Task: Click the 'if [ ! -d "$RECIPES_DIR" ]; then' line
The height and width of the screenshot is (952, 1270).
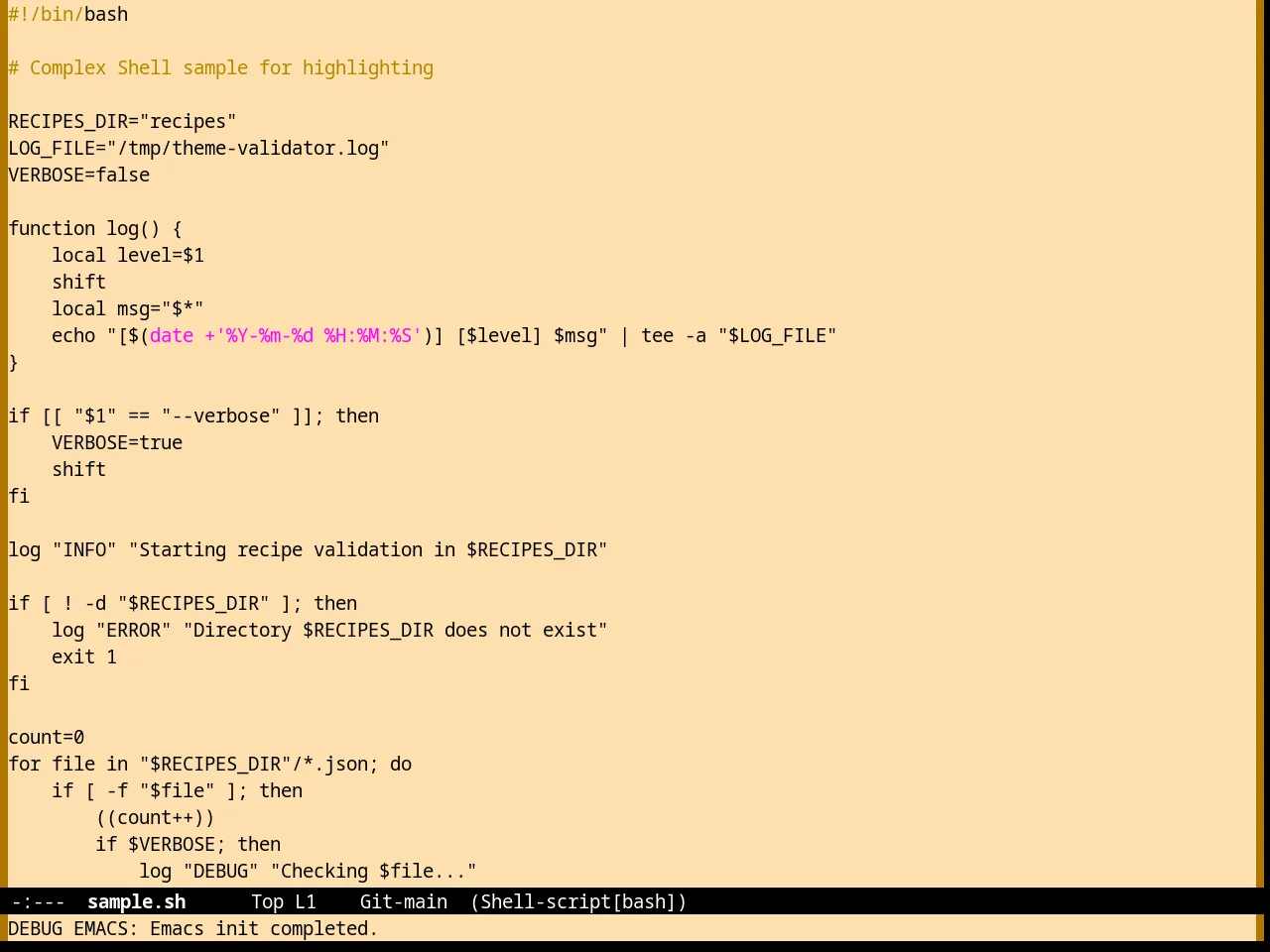Action: pos(183,603)
